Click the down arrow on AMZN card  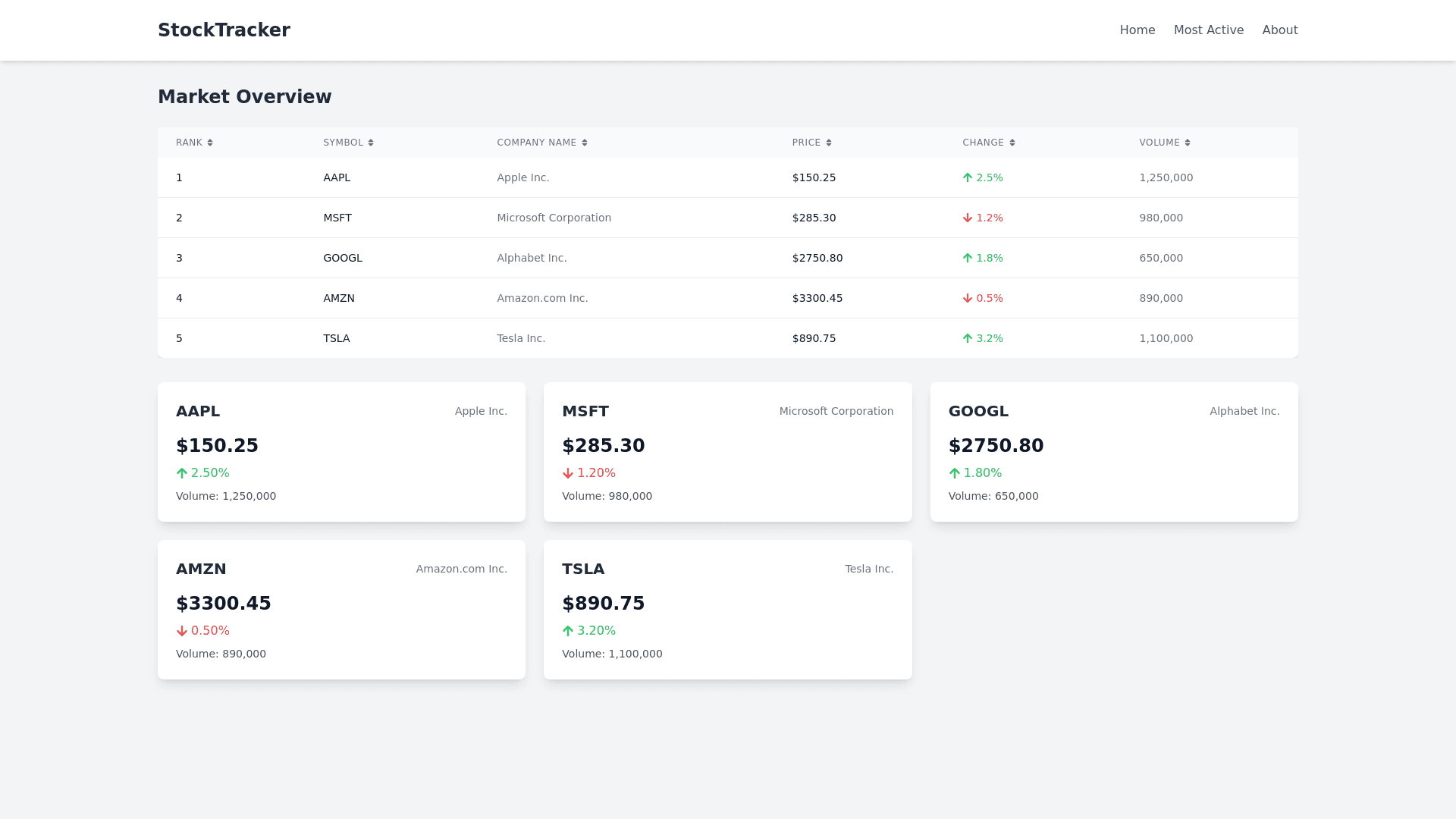182,631
